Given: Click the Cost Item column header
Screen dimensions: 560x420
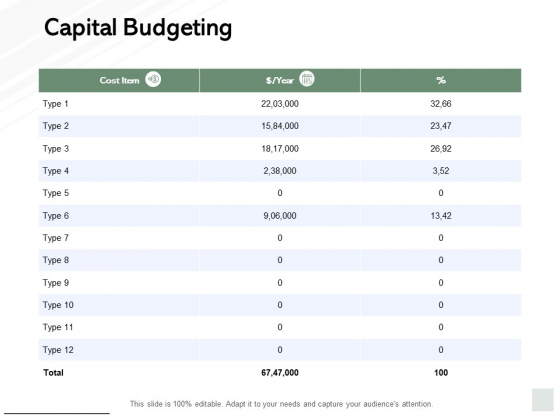Looking at the screenshot, I should tap(119, 80).
